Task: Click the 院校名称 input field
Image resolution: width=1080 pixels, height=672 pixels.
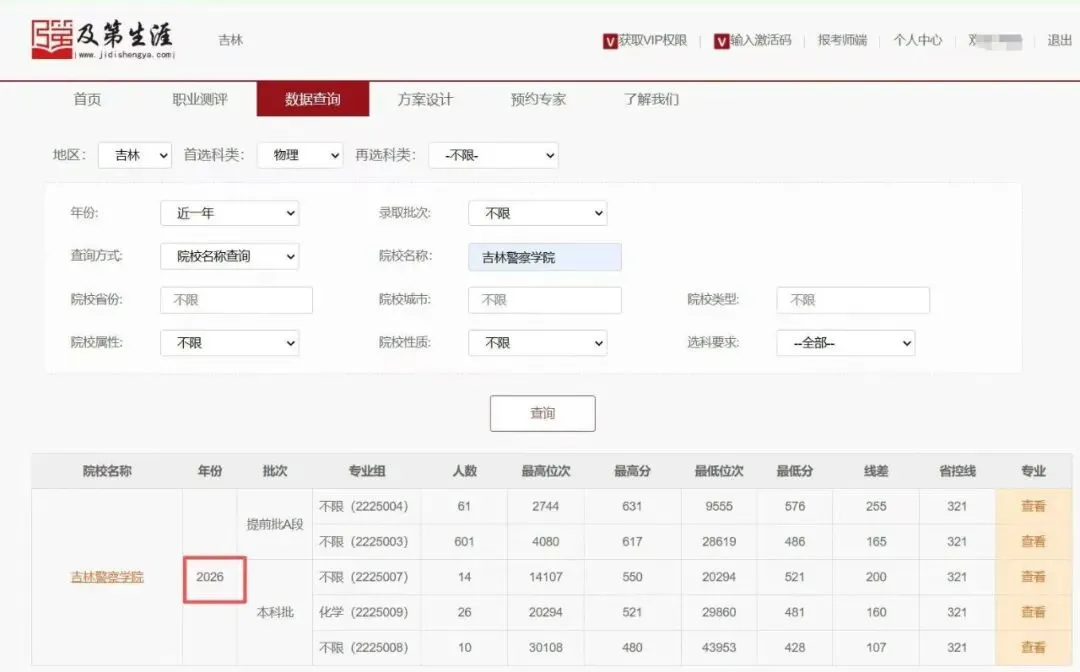Action: pos(544,257)
